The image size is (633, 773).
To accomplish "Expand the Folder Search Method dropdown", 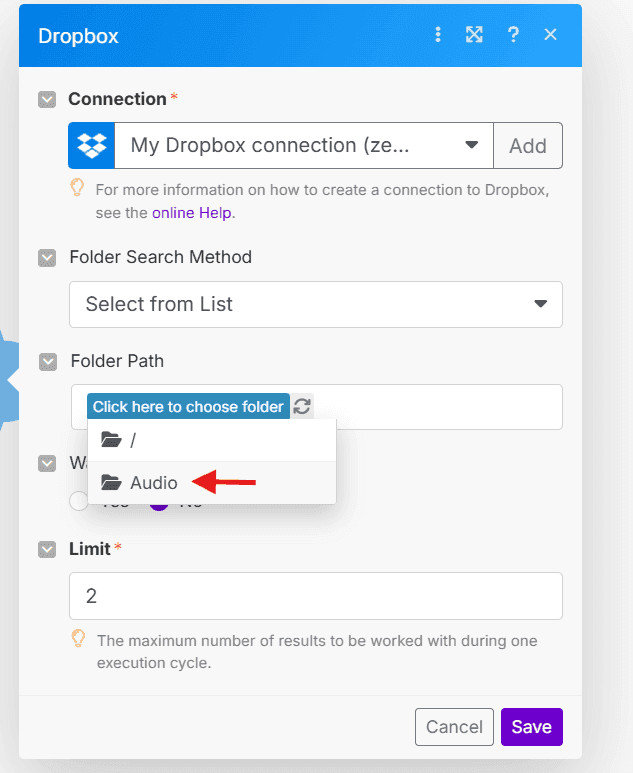I will pos(315,304).
